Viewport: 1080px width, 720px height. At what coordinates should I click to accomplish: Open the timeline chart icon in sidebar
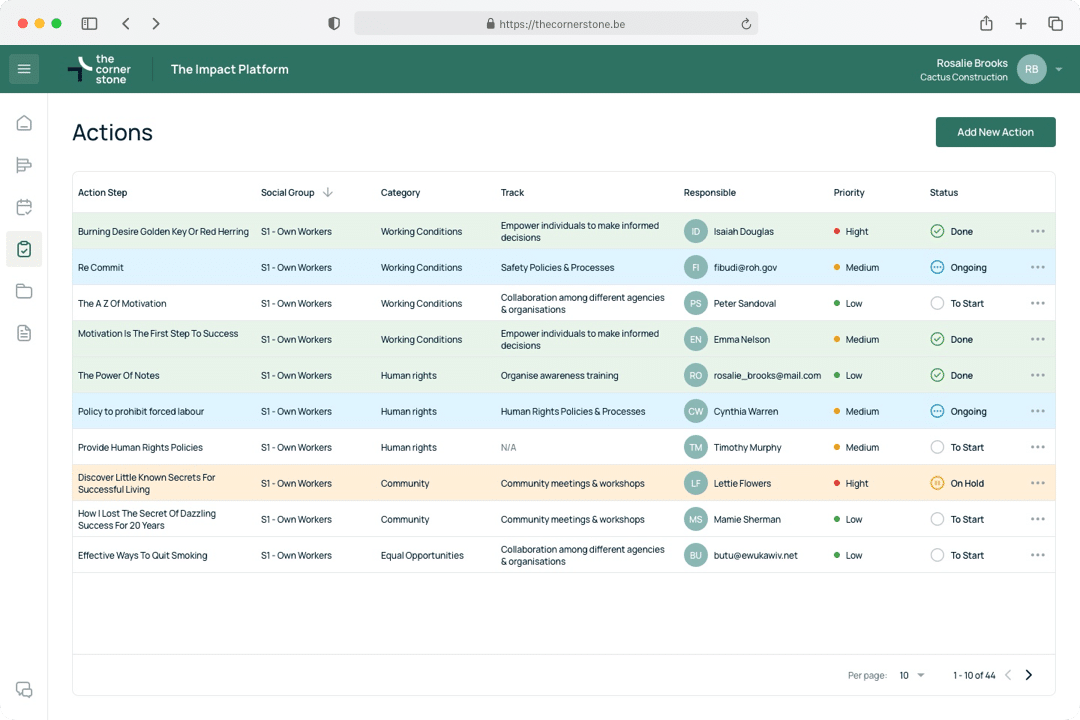24,165
